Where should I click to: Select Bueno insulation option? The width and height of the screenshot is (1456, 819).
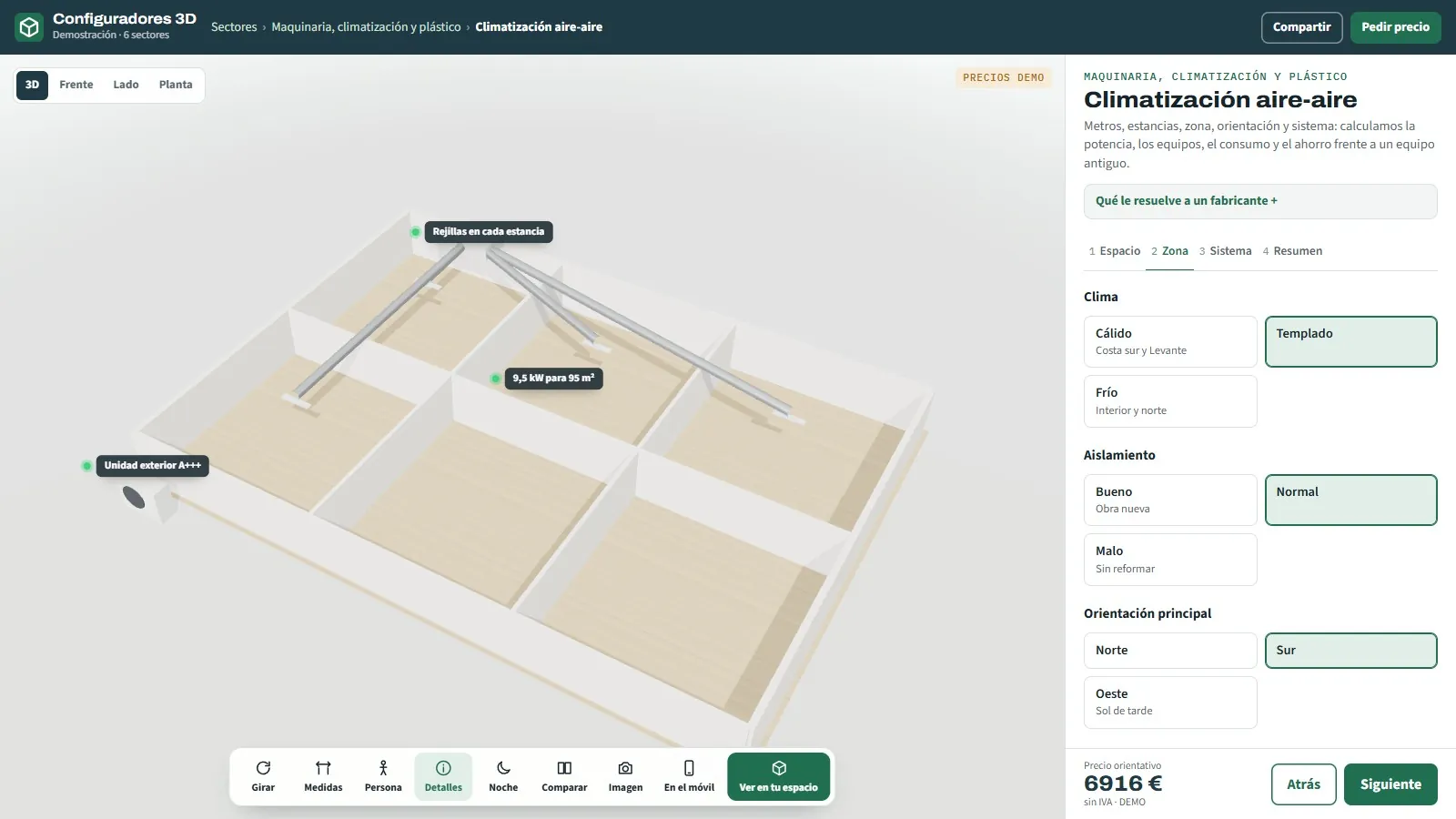coord(1170,500)
